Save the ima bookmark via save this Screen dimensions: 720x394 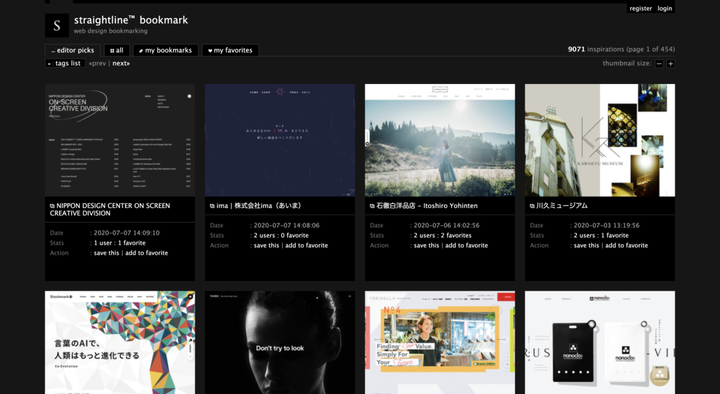(266, 246)
